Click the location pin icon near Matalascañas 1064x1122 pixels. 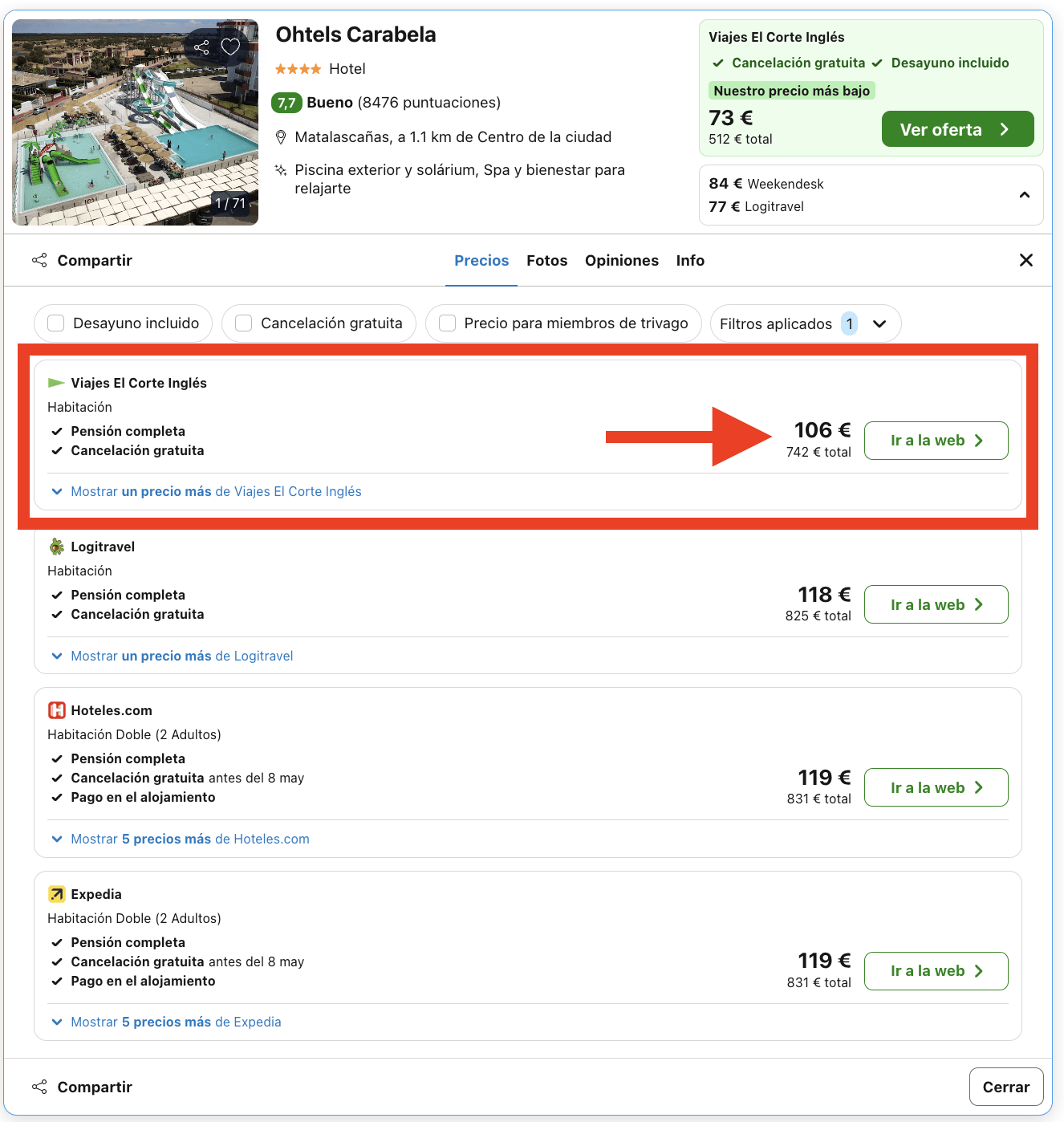[281, 137]
